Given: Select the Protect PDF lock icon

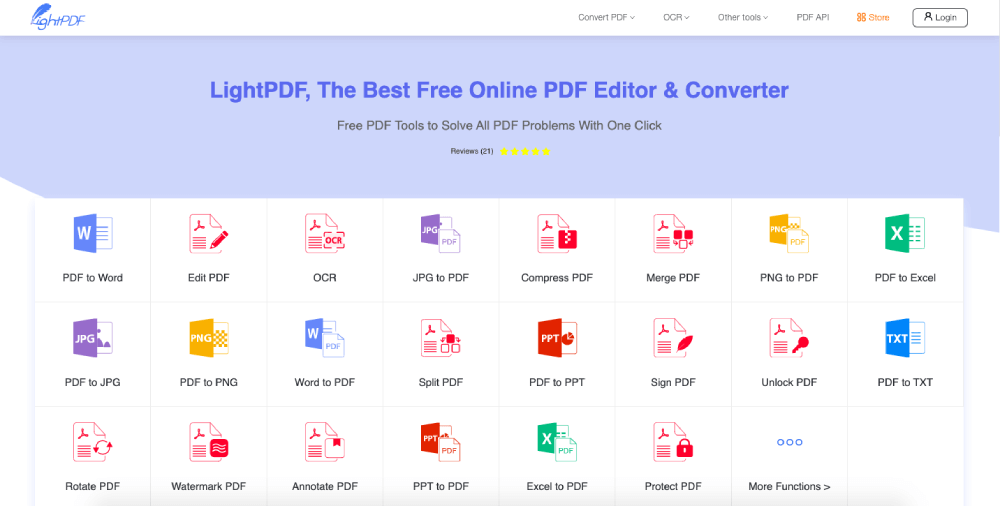Looking at the screenshot, I should pyautogui.click(x=673, y=442).
